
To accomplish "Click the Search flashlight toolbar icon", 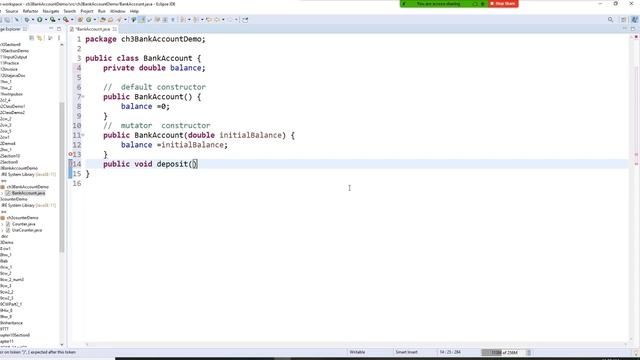I will 119,20.
